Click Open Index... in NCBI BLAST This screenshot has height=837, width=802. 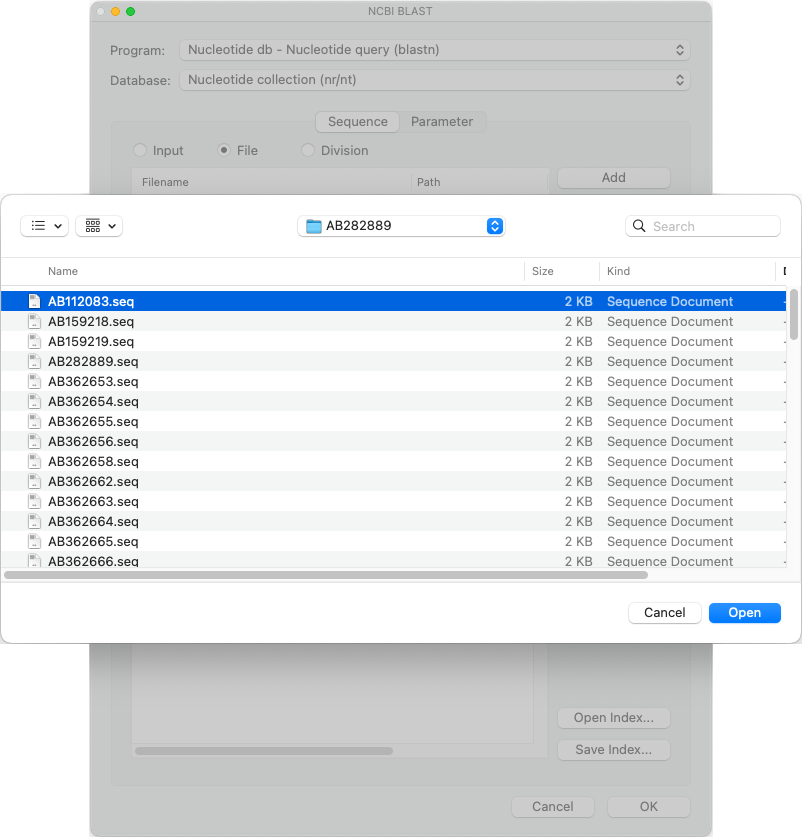614,718
